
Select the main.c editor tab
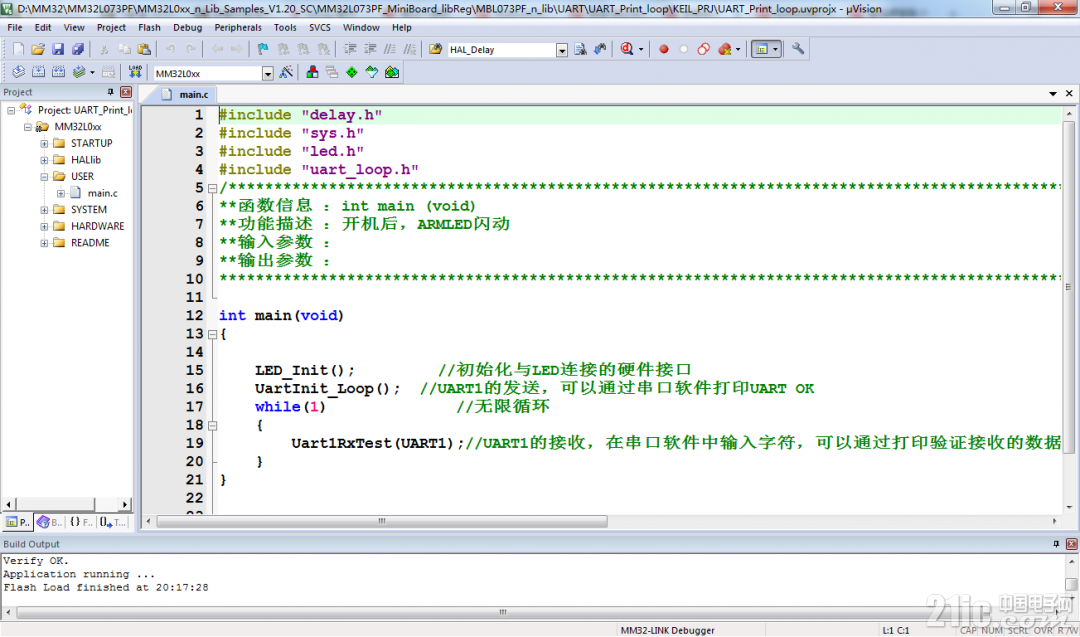click(186, 94)
